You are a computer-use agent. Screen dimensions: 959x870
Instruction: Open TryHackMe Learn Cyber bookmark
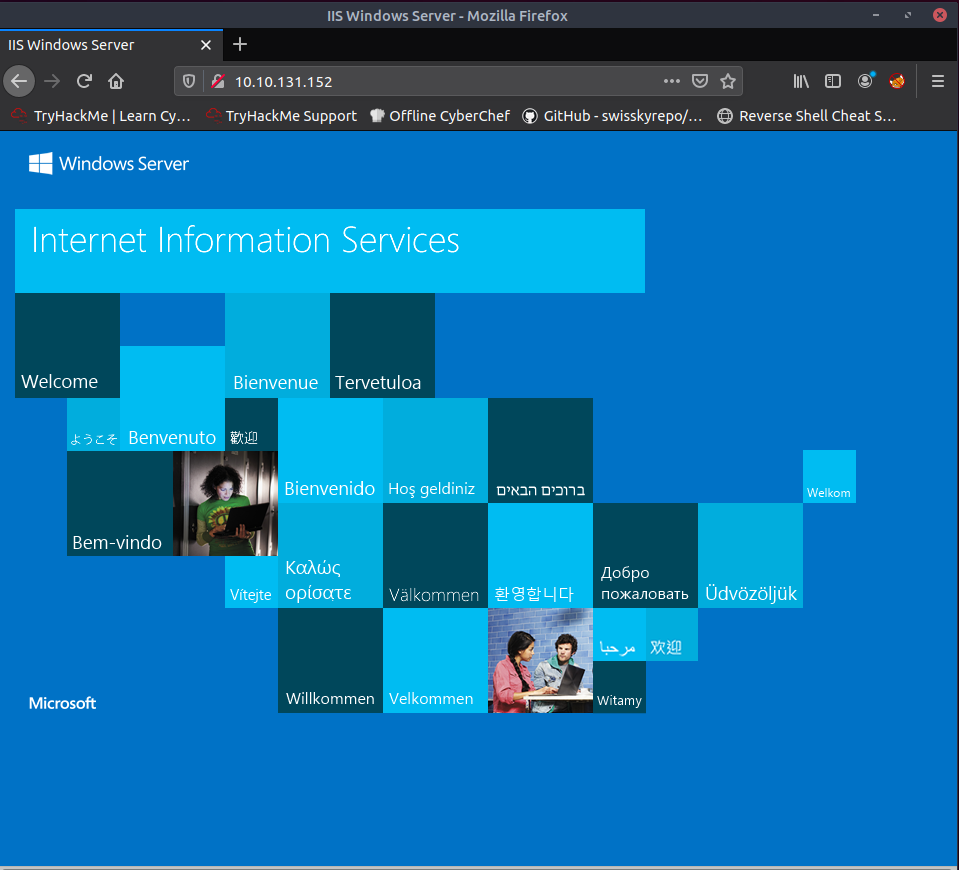pos(101,116)
